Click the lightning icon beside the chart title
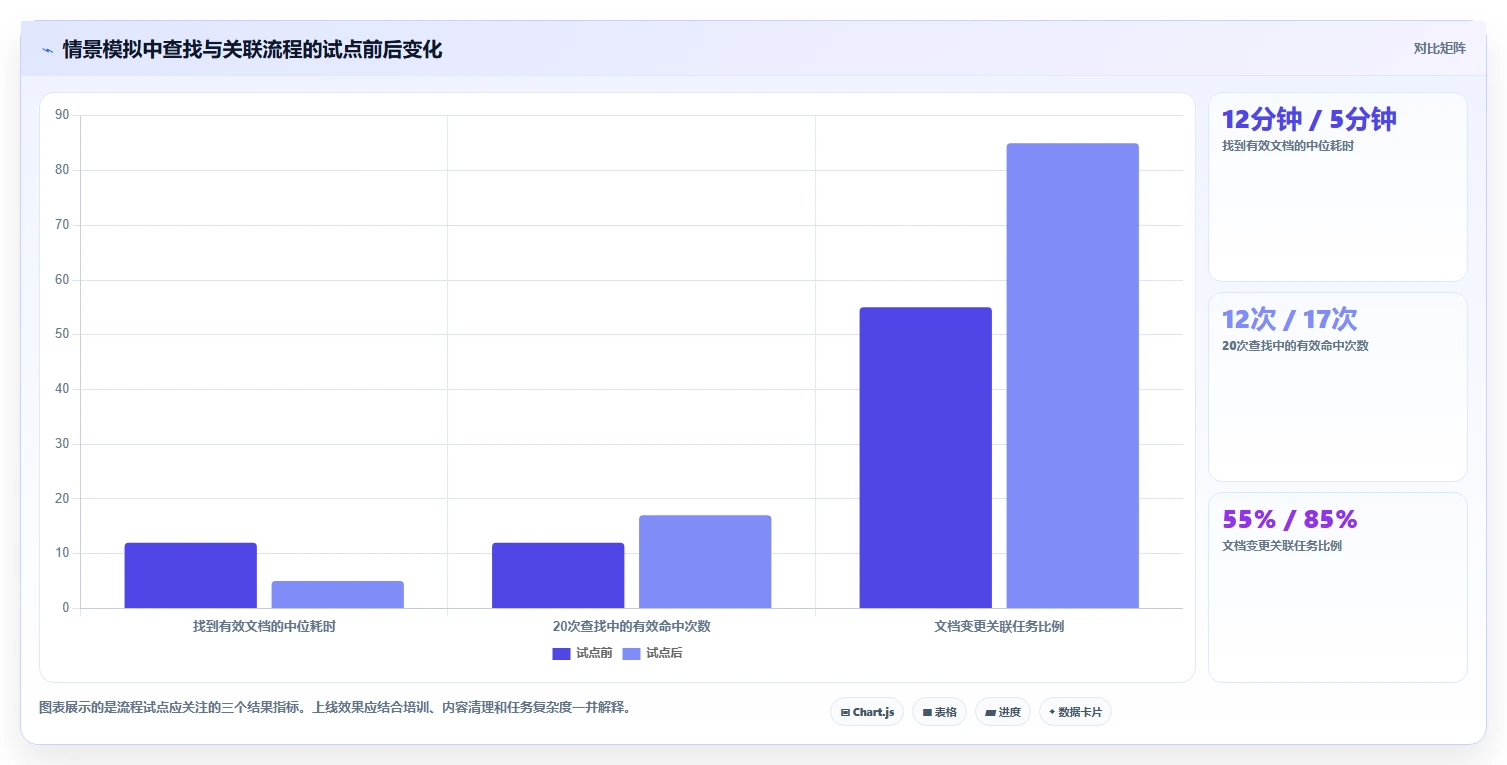This screenshot has width=1507, height=765. pos(47,50)
